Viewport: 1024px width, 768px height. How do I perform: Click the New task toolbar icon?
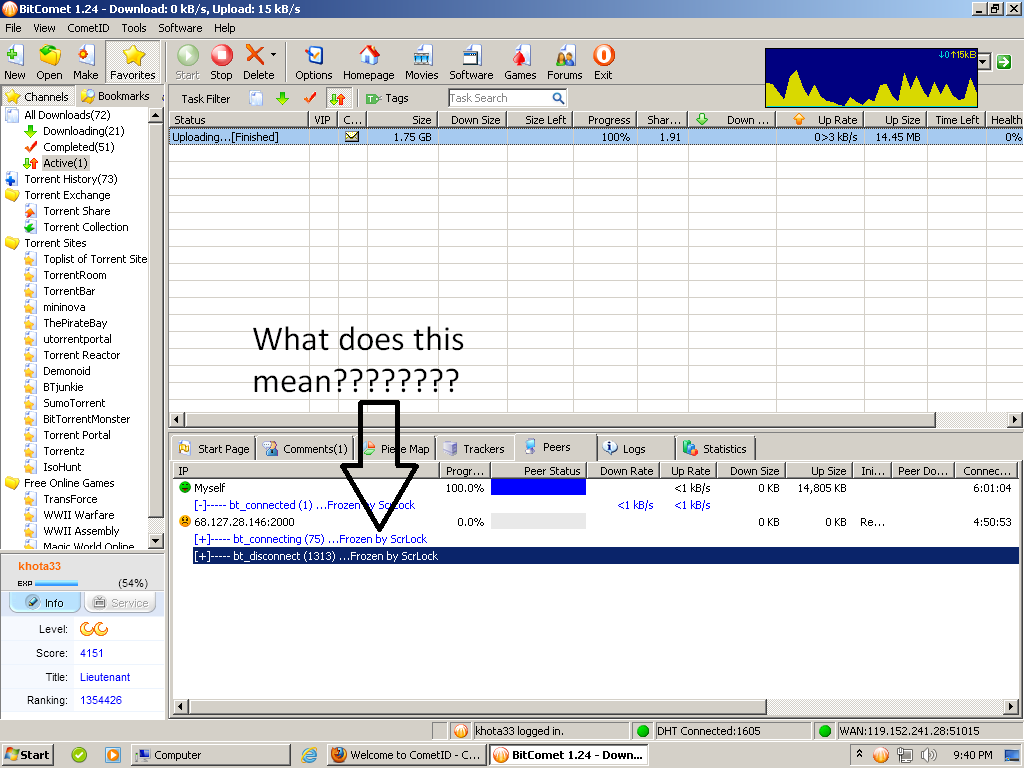[x=14, y=61]
